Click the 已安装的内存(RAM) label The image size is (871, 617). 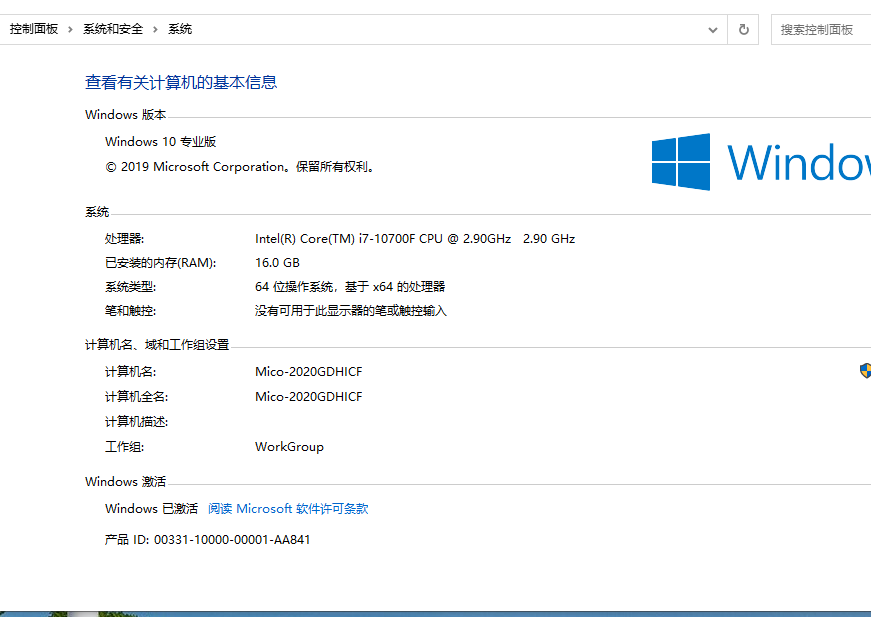coord(161,263)
